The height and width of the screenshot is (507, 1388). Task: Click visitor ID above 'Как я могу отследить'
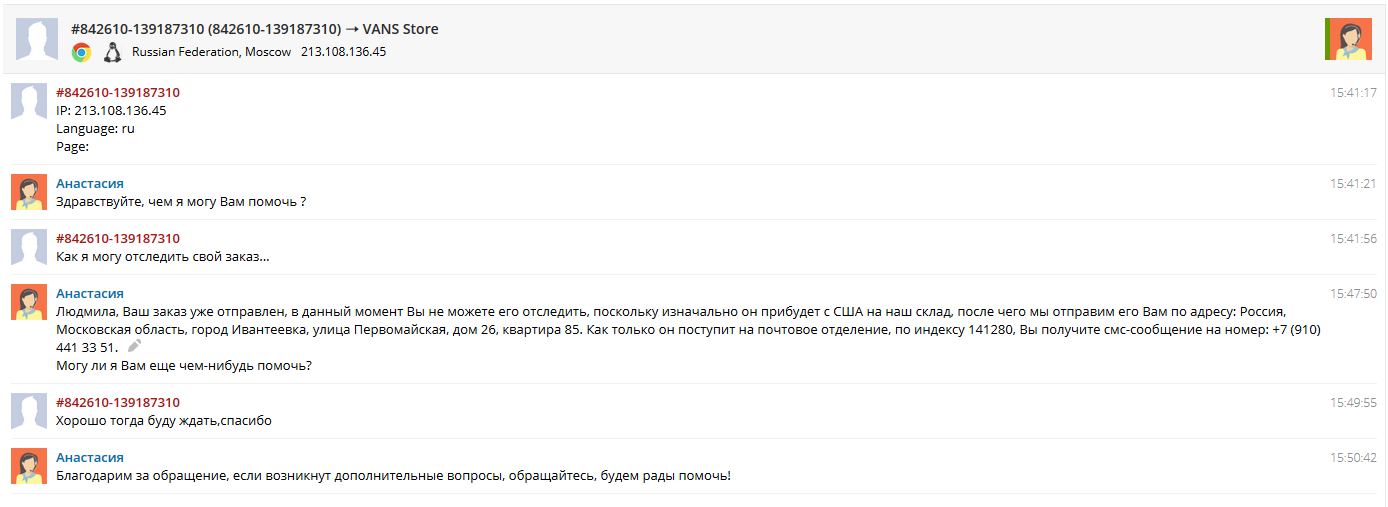pos(118,238)
